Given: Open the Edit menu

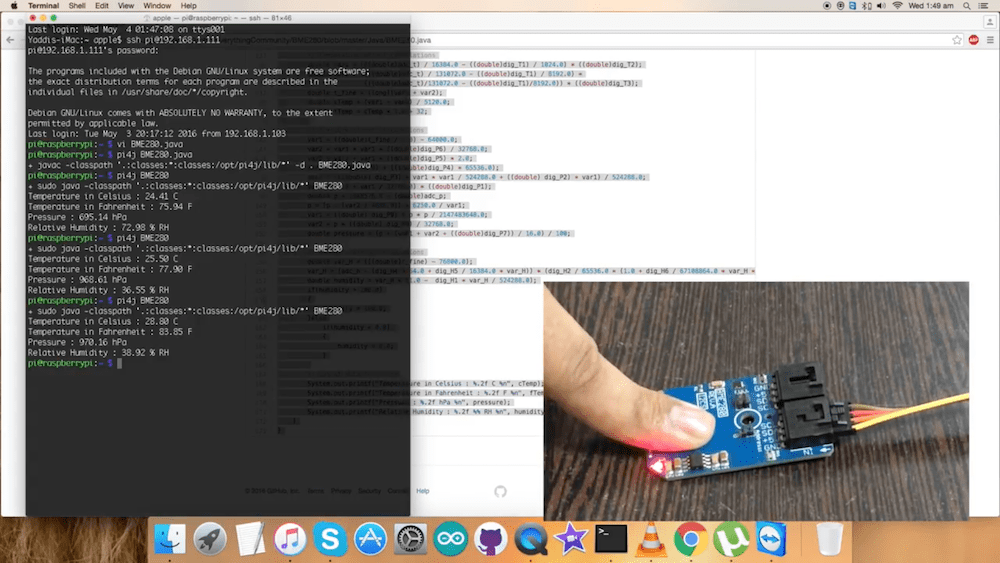Looking at the screenshot, I should click(x=102, y=6).
